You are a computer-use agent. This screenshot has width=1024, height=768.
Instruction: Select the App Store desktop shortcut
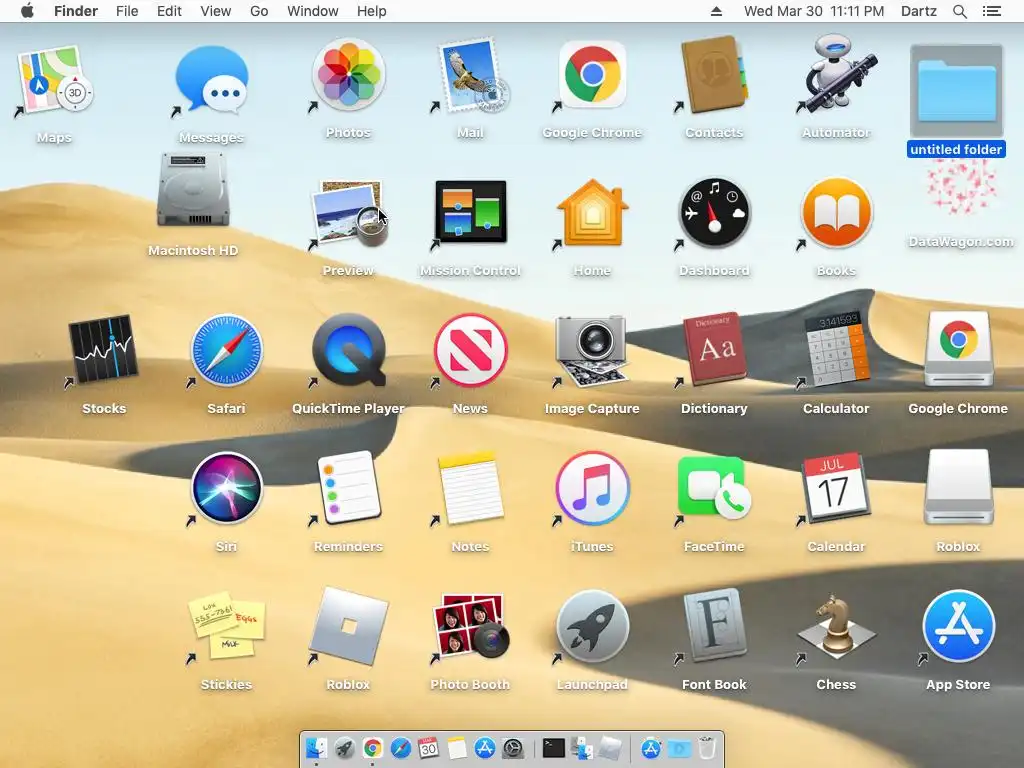tap(958, 627)
